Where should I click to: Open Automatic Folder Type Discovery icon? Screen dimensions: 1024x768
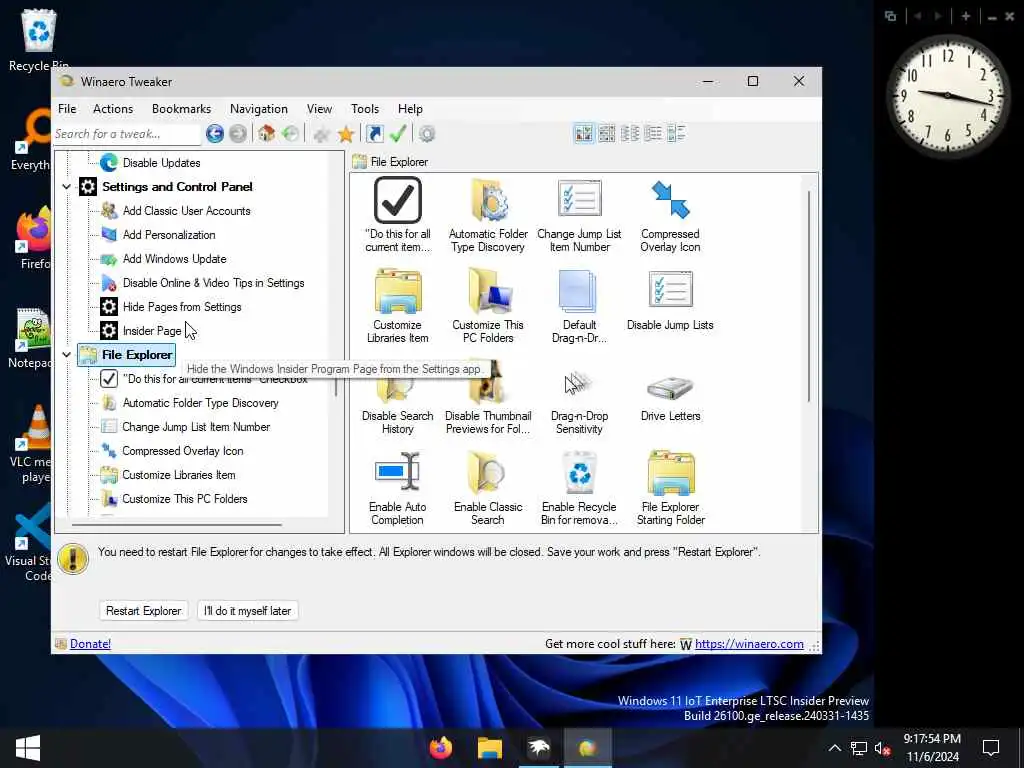click(x=488, y=215)
